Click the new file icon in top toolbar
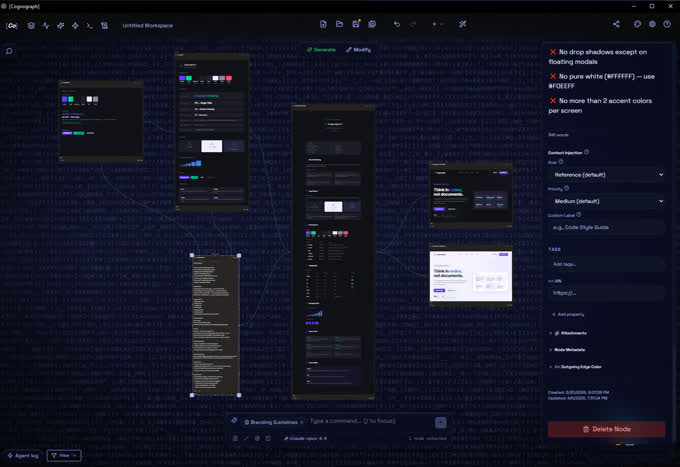680x467 pixels. (x=323, y=24)
